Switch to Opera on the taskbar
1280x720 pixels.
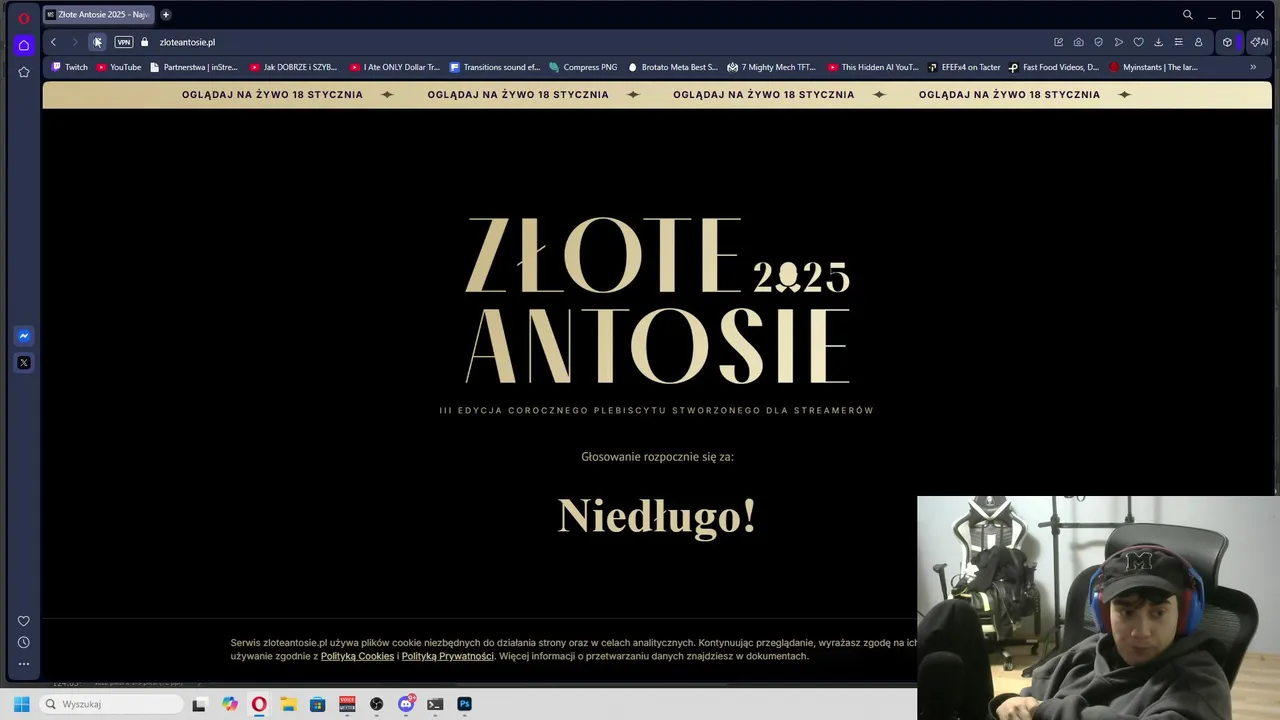click(259, 704)
